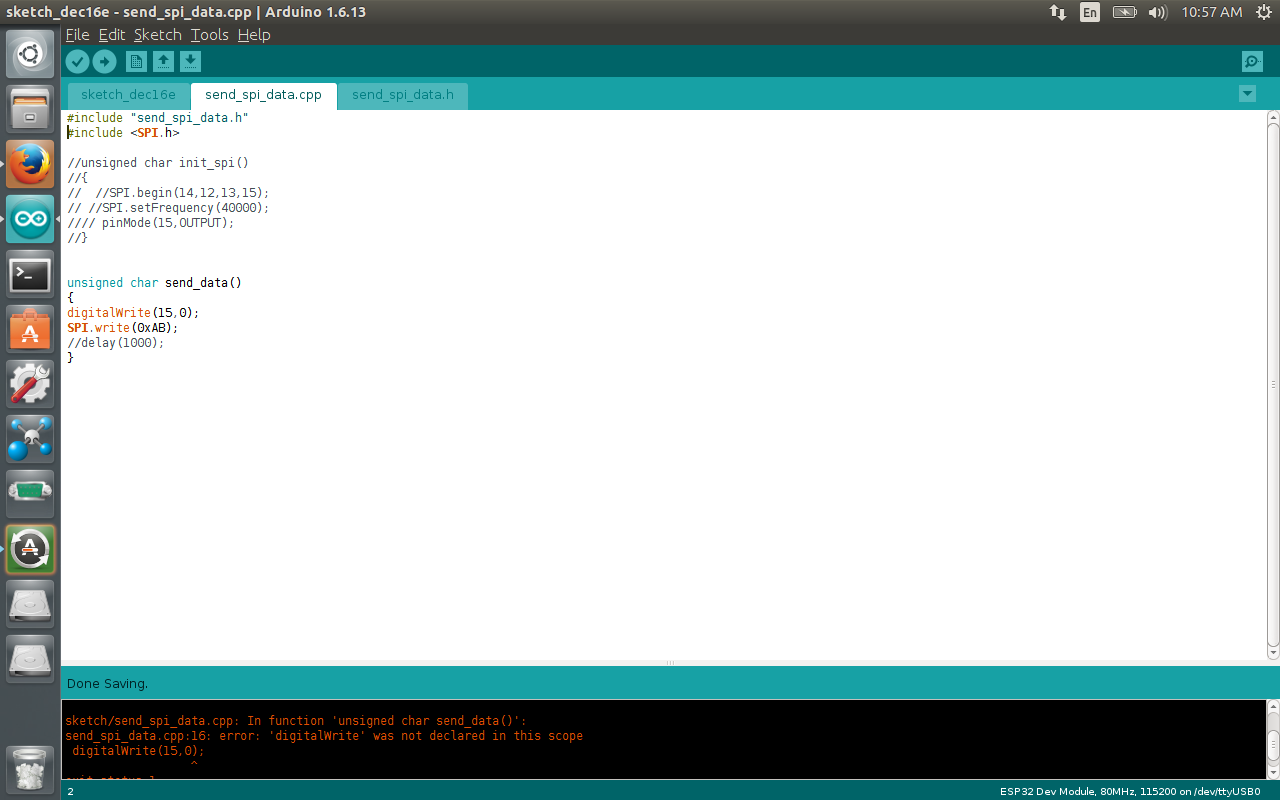Click the '//unsigned char init_spi()' comment line
The width and height of the screenshot is (1280, 800).
coord(158,162)
